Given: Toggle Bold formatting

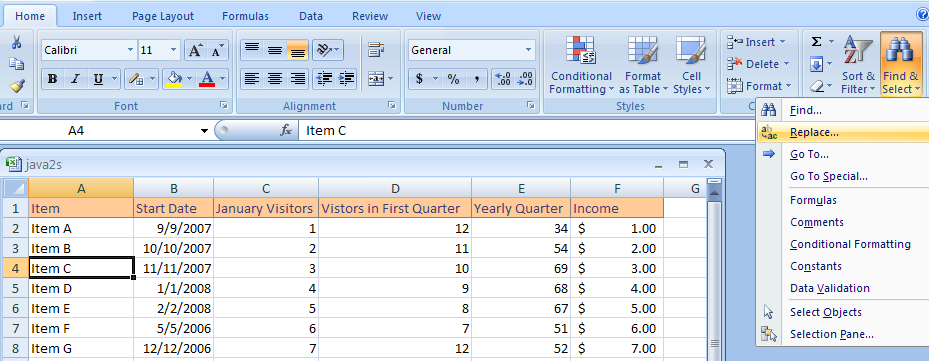Looking at the screenshot, I should click(x=52, y=78).
